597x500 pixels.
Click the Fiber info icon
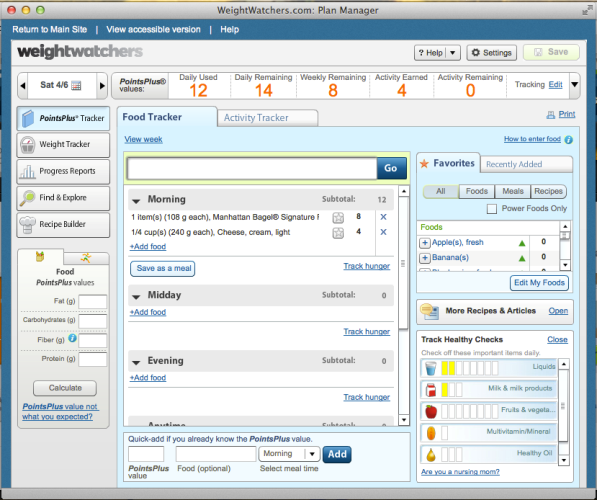coord(72,338)
